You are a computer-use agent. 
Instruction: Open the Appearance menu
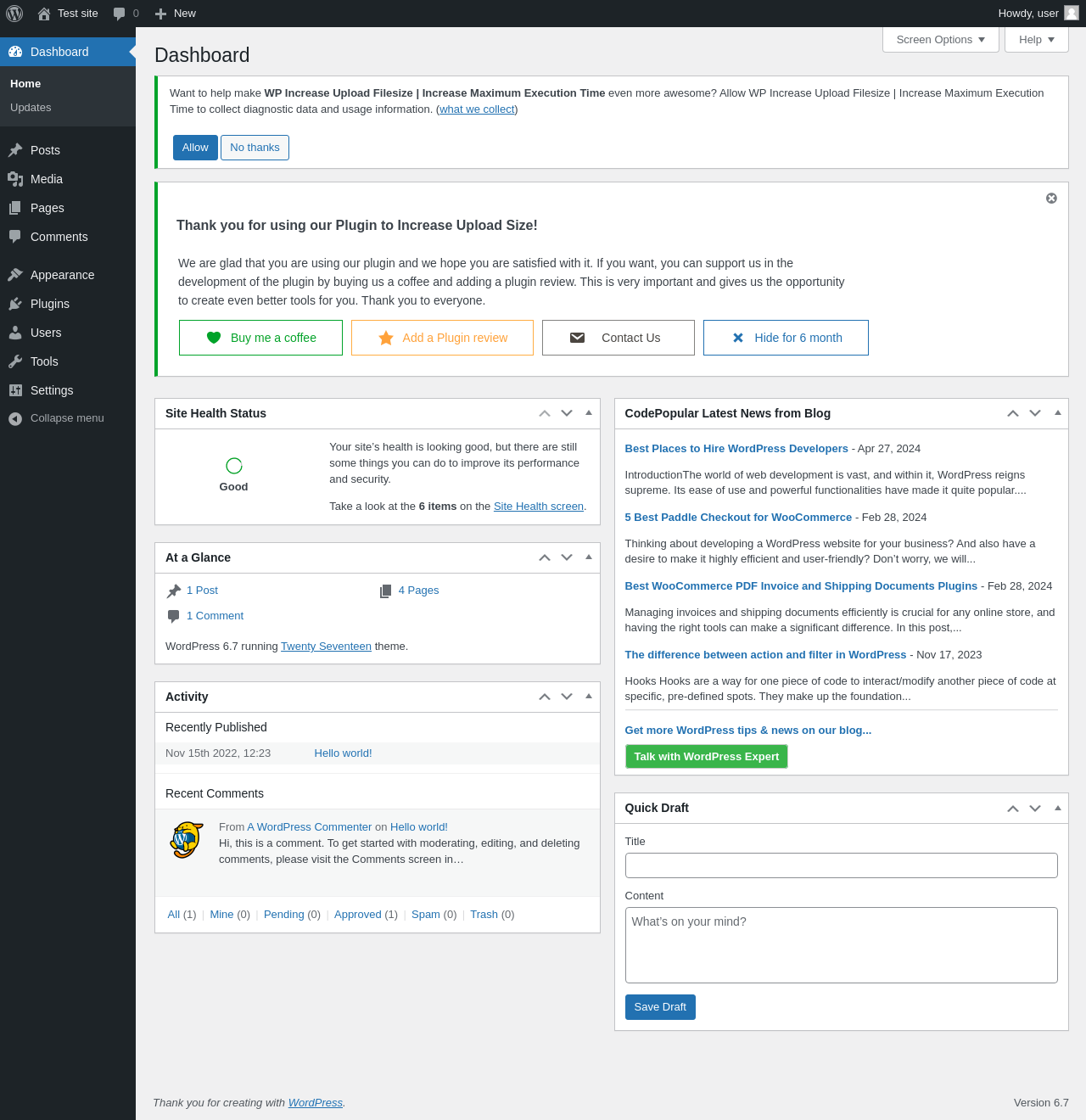click(x=68, y=275)
